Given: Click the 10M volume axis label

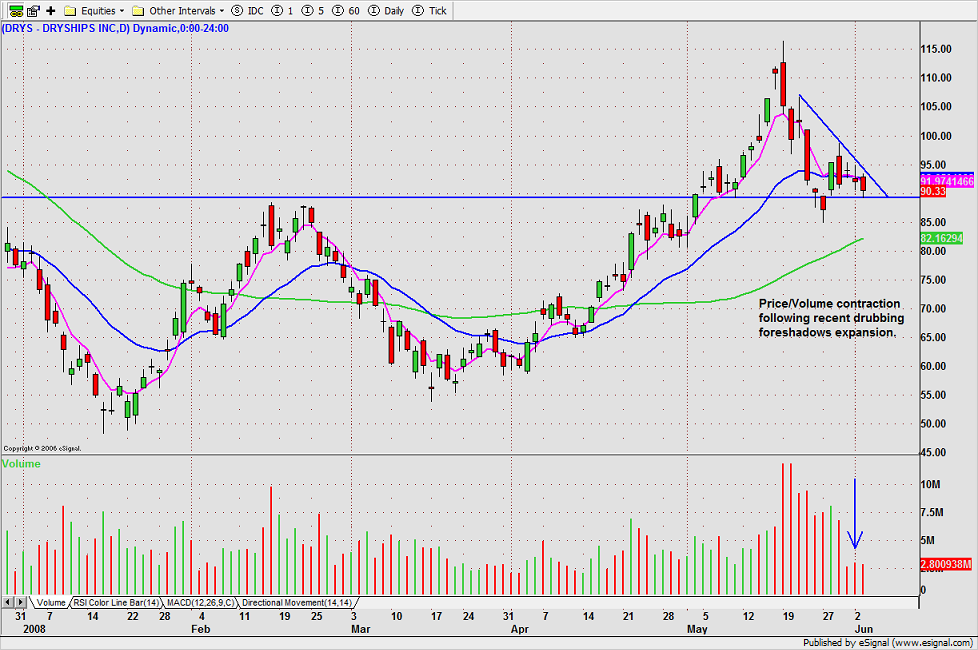Looking at the screenshot, I should pyautogui.click(x=931, y=485).
